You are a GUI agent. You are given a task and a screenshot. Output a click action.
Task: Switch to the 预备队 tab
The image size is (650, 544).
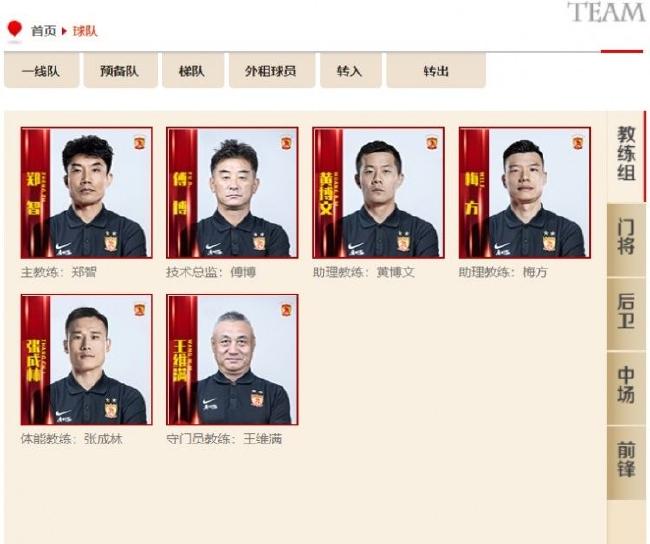coord(120,71)
